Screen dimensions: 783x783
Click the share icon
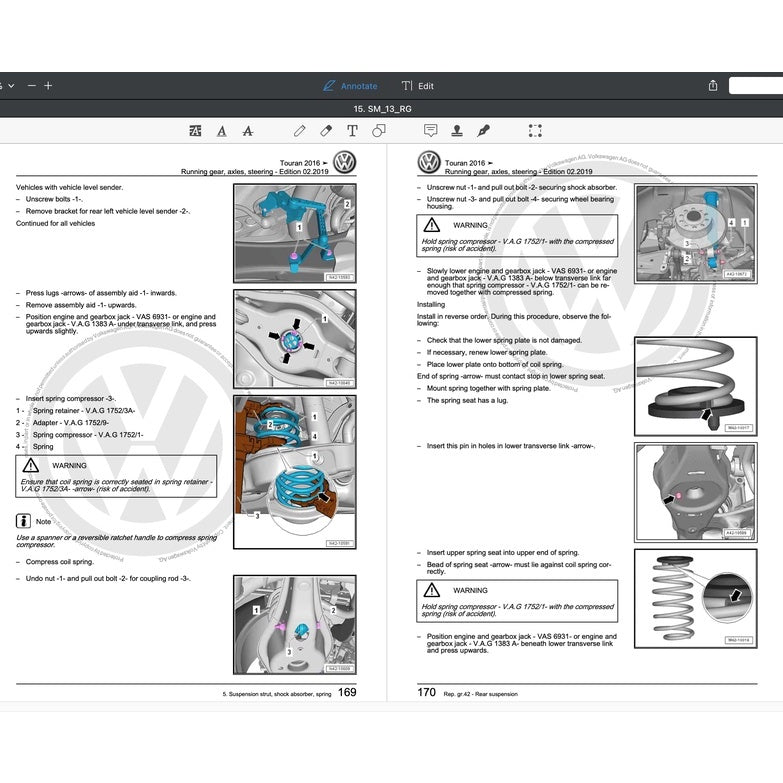point(713,86)
